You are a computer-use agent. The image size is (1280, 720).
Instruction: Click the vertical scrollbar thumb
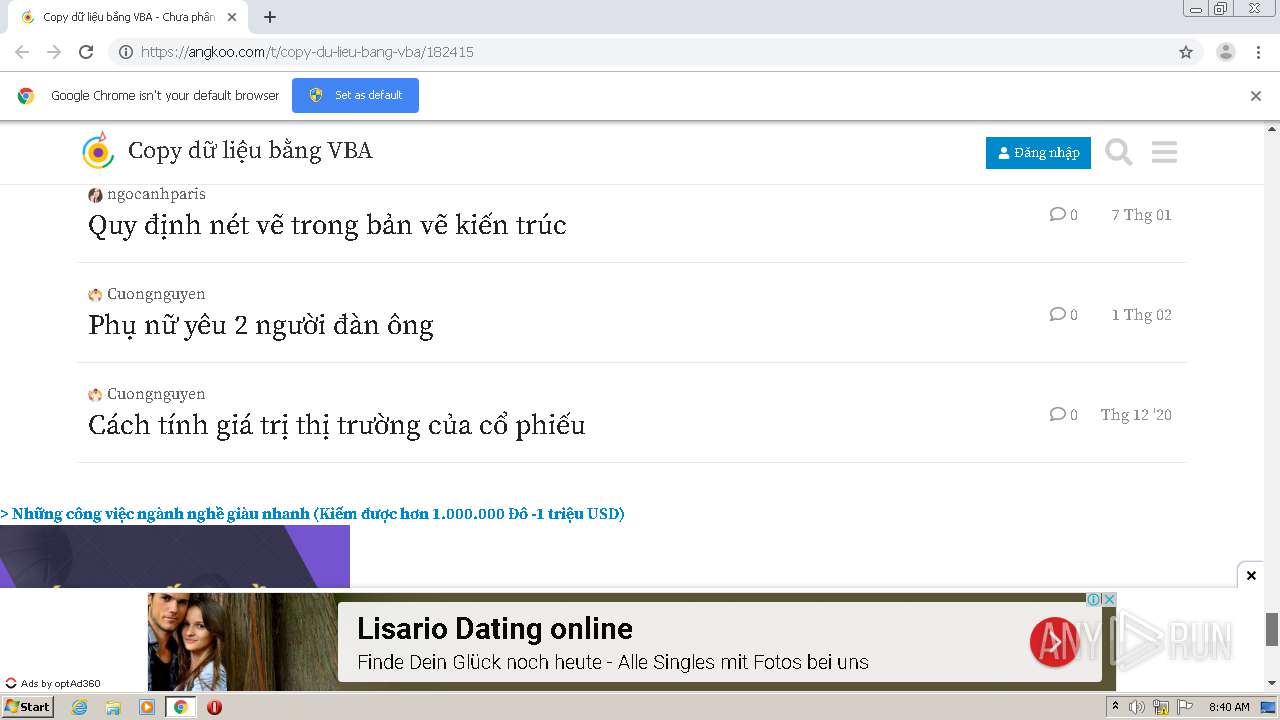coord(1272,629)
